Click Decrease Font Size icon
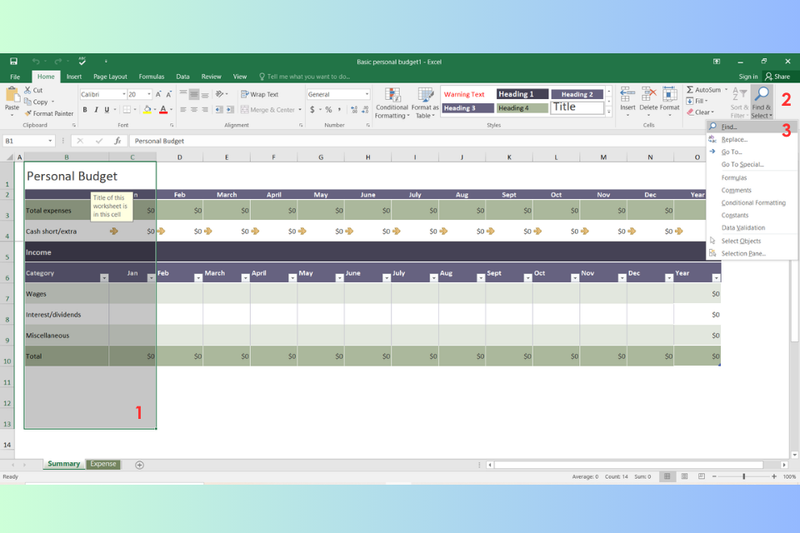The width and height of the screenshot is (800, 533). pyautogui.click(x=169, y=94)
